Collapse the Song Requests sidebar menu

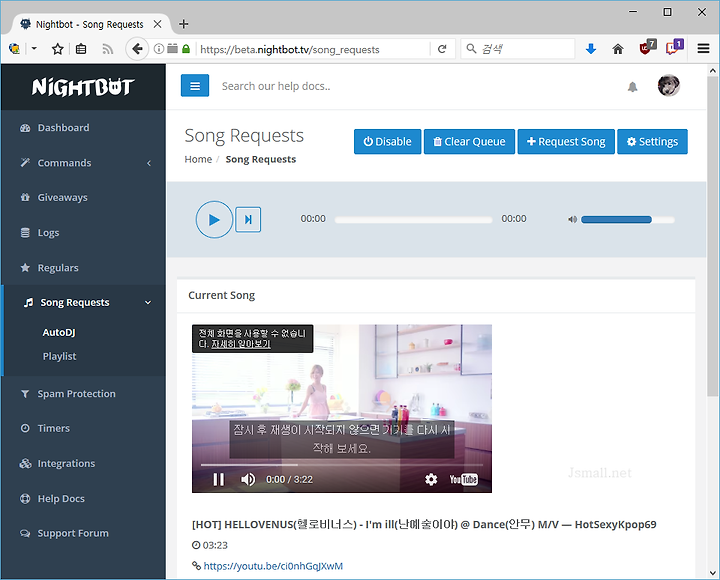pyautogui.click(x=83, y=302)
